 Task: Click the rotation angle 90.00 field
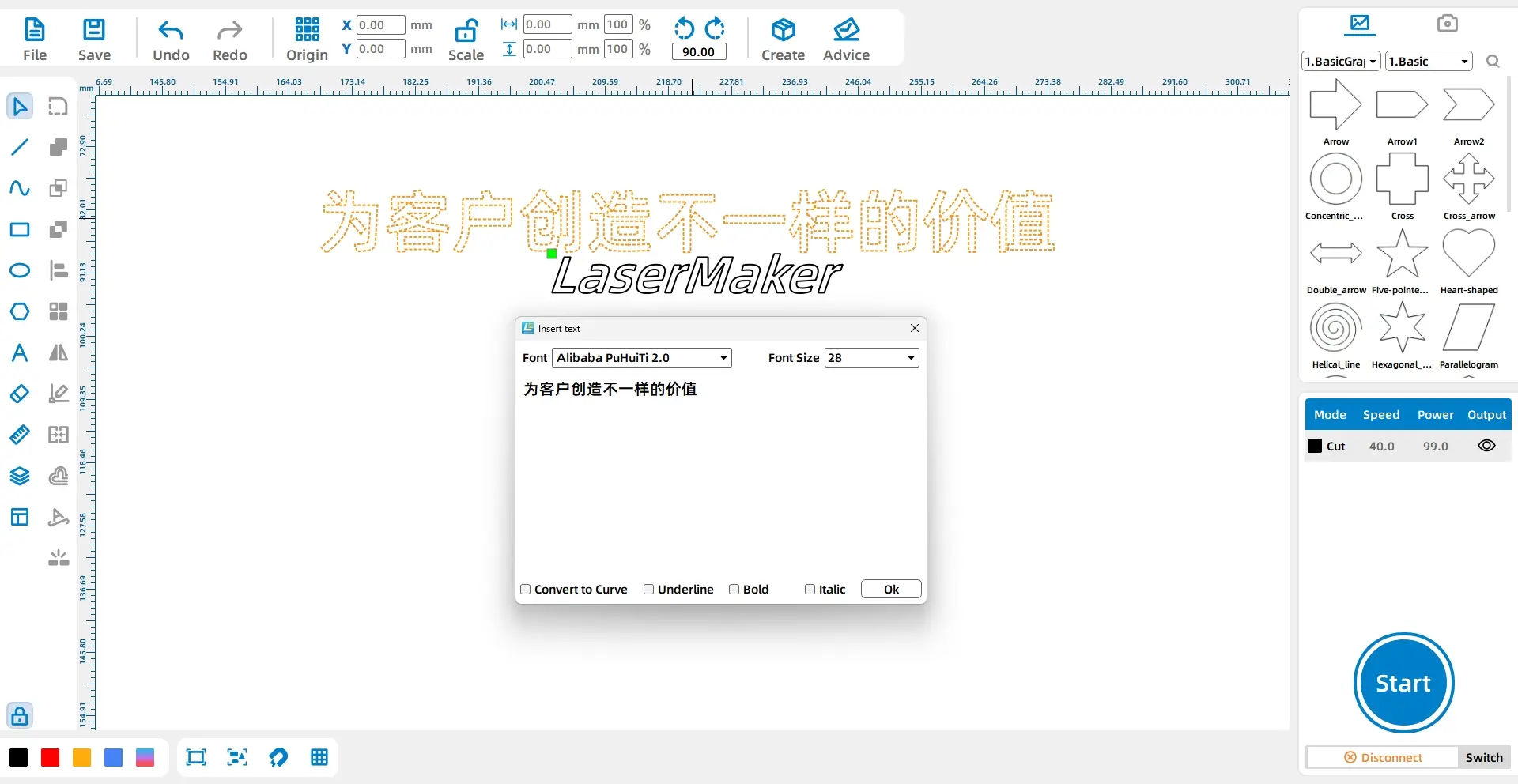tap(699, 52)
